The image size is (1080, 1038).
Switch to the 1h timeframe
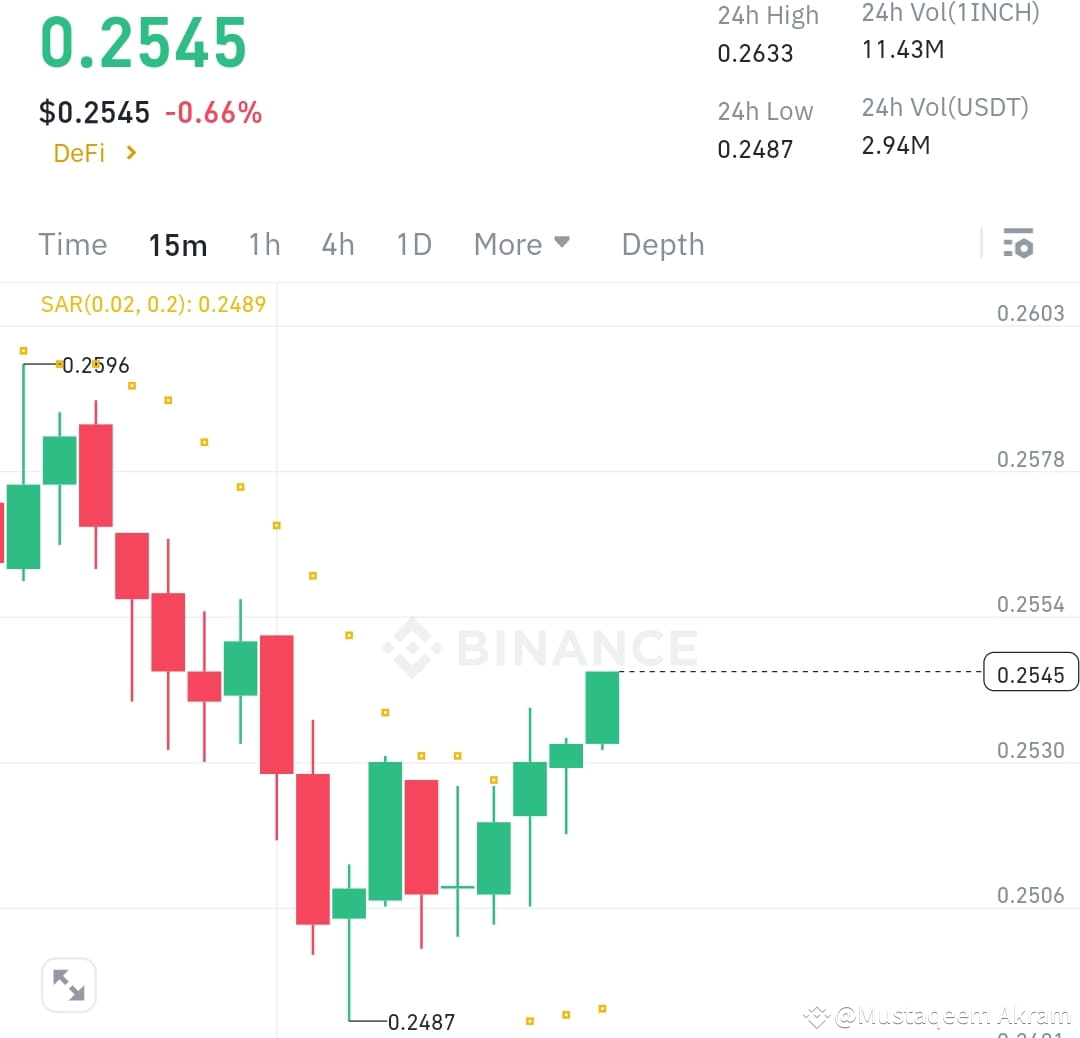(x=264, y=243)
